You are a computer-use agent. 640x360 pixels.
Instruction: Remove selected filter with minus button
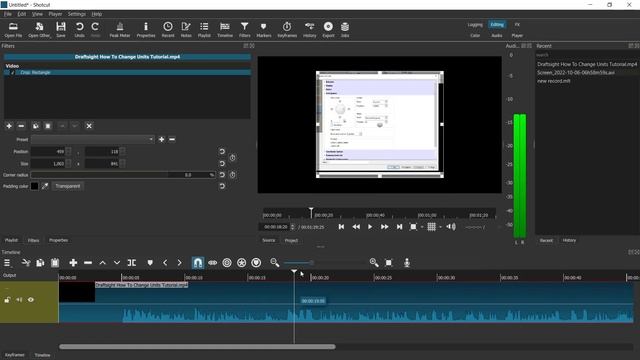[x=21, y=126]
